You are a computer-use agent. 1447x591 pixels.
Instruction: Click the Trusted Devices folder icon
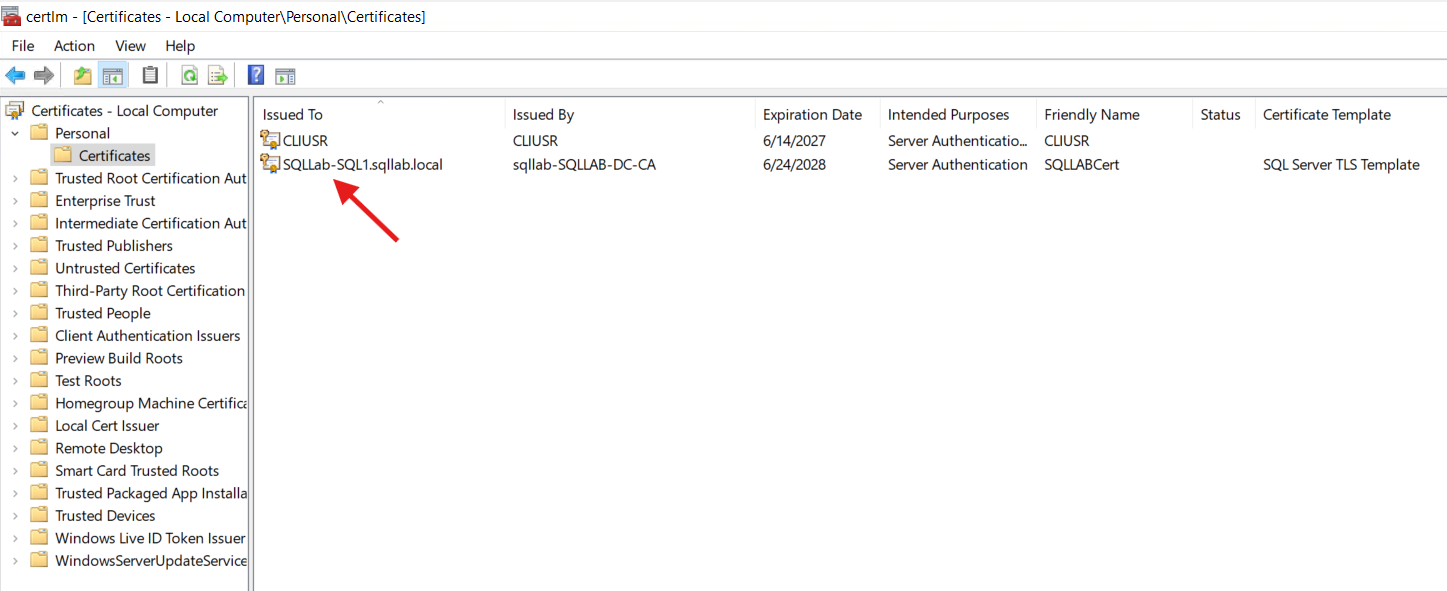tap(39, 516)
